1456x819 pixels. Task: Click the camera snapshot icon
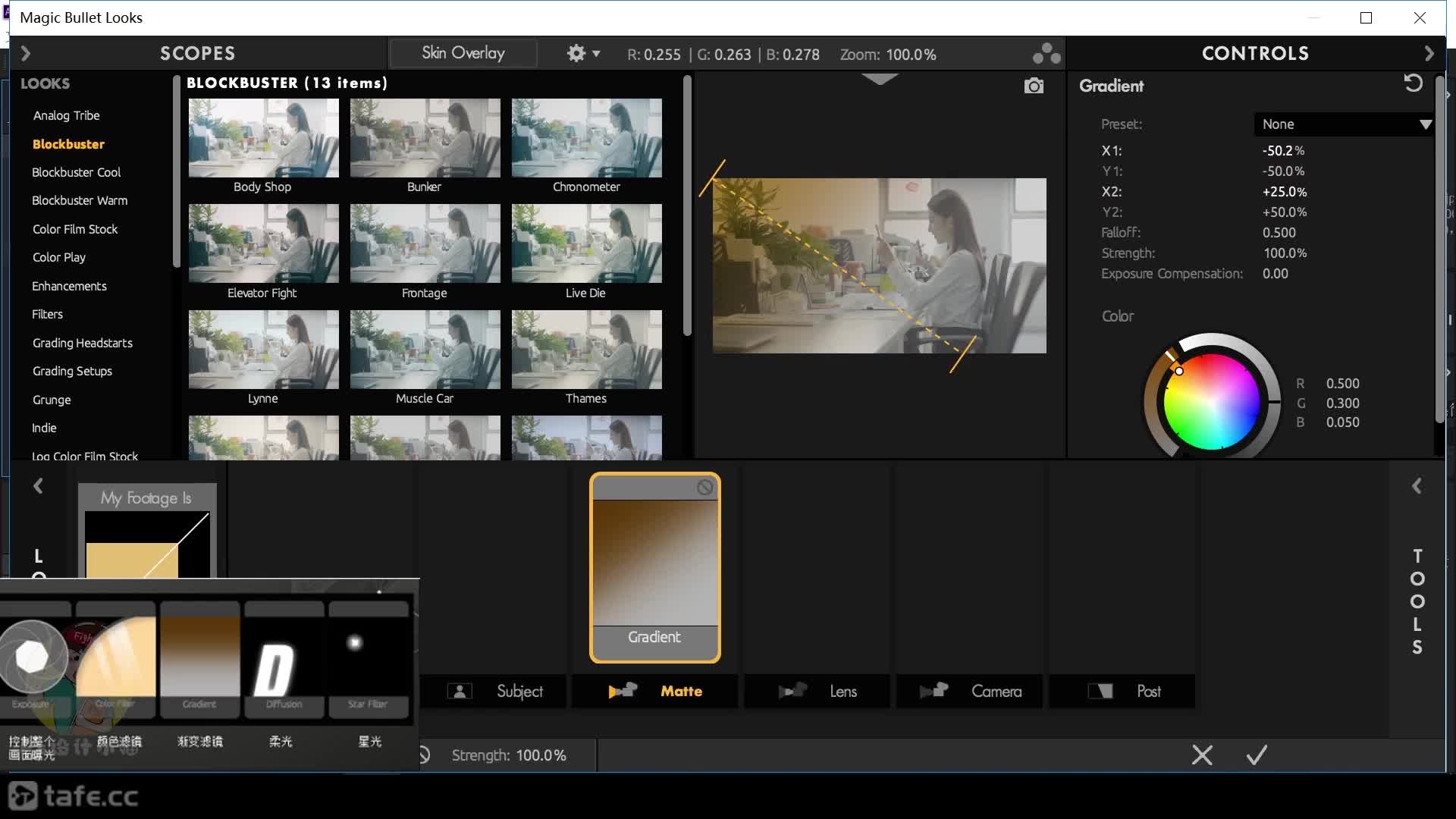click(x=1034, y=87)
